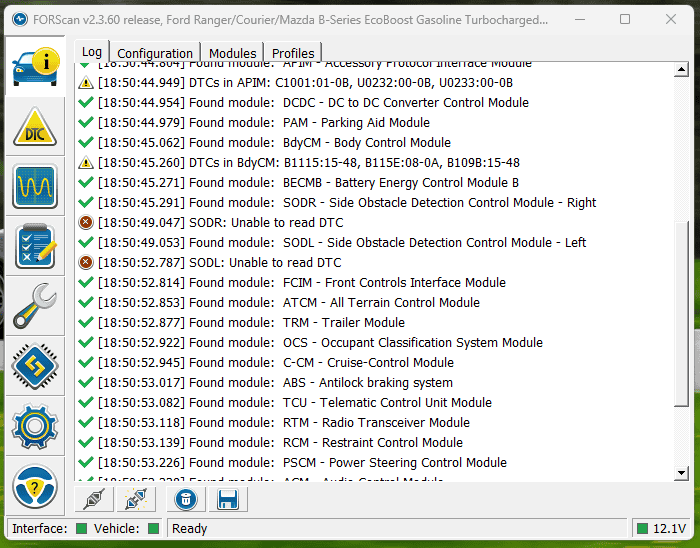The width and height of the screenshot is (700, 548).
Task: Select the 'DTCs in APIM' log line
Action: pos(305,83)
